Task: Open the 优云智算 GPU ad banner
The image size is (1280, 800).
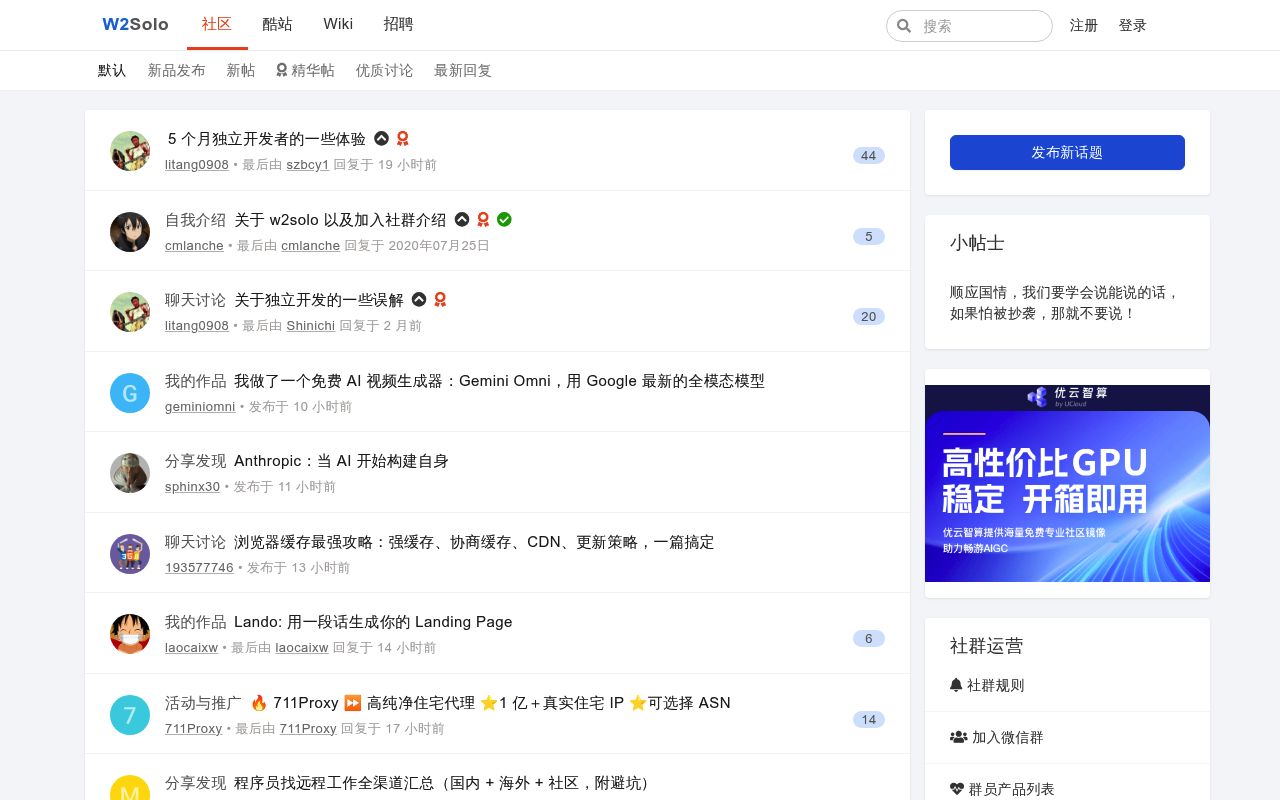Action: point(1067,483)
